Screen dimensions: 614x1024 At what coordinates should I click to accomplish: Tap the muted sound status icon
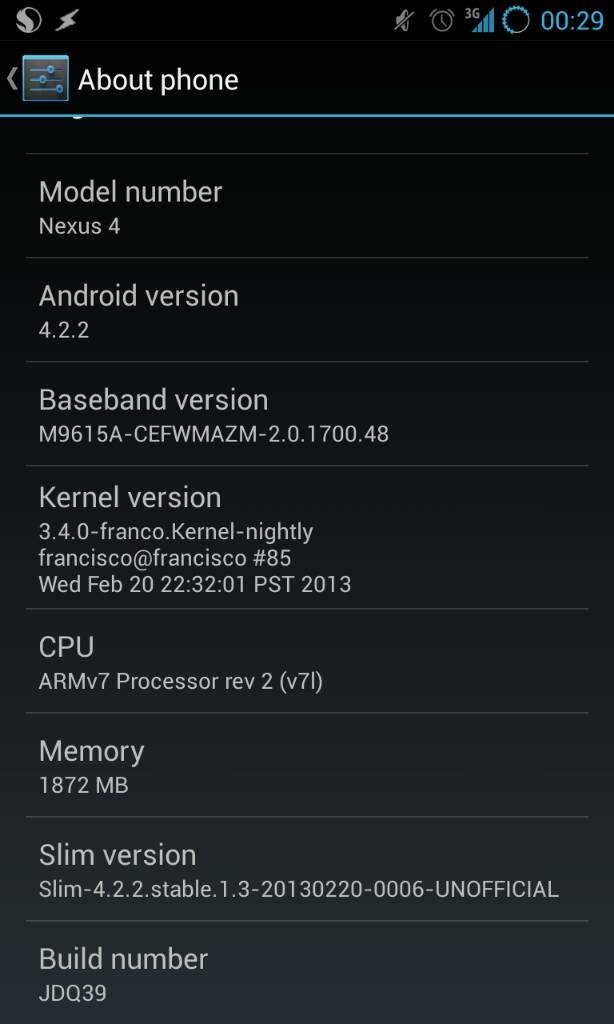[x=404, y=22]
